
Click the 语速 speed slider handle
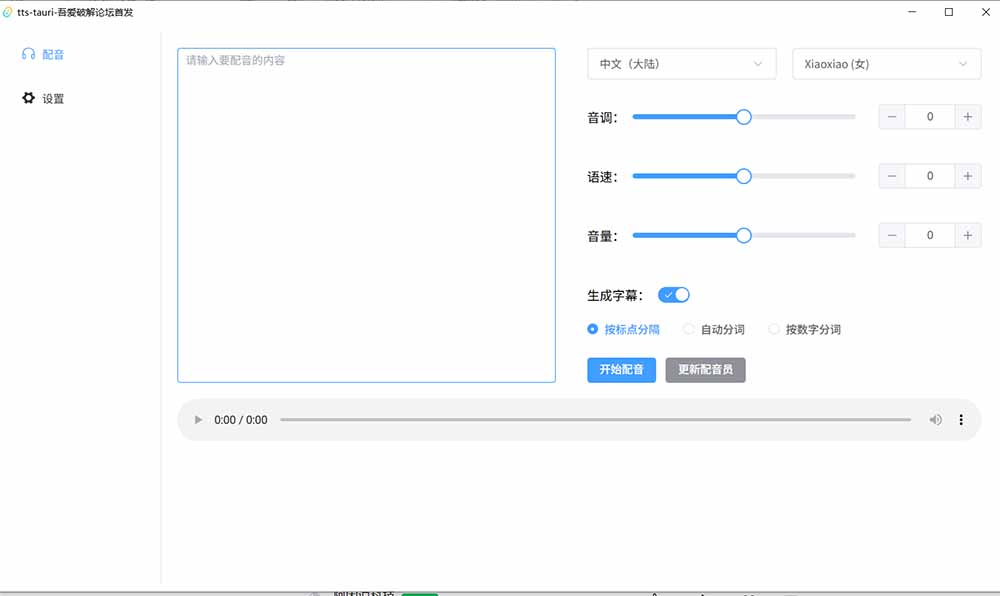coord(744,176)
